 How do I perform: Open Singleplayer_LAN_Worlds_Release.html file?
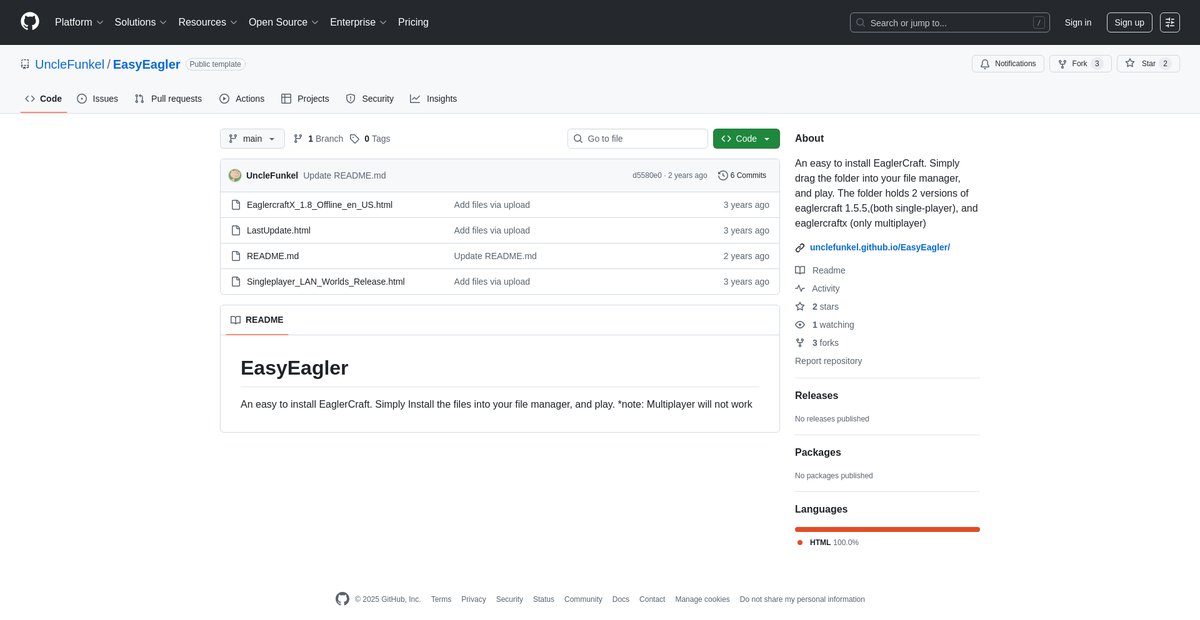pos(326,282)
